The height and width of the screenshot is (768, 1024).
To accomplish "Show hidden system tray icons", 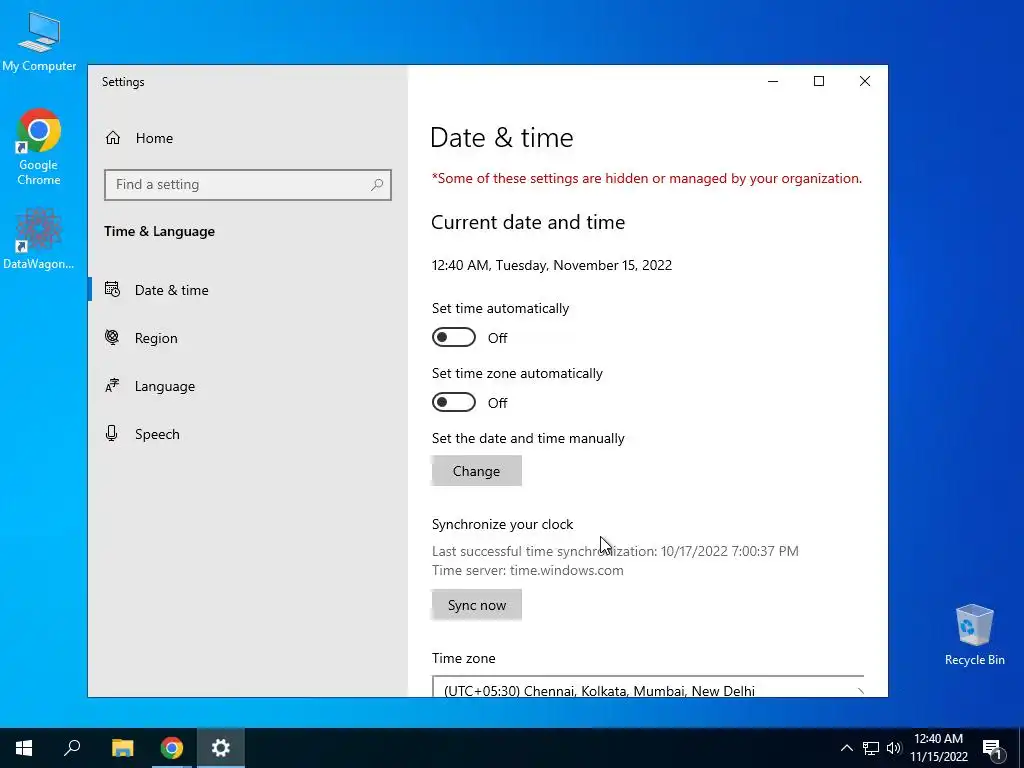I will pos(846,748).
